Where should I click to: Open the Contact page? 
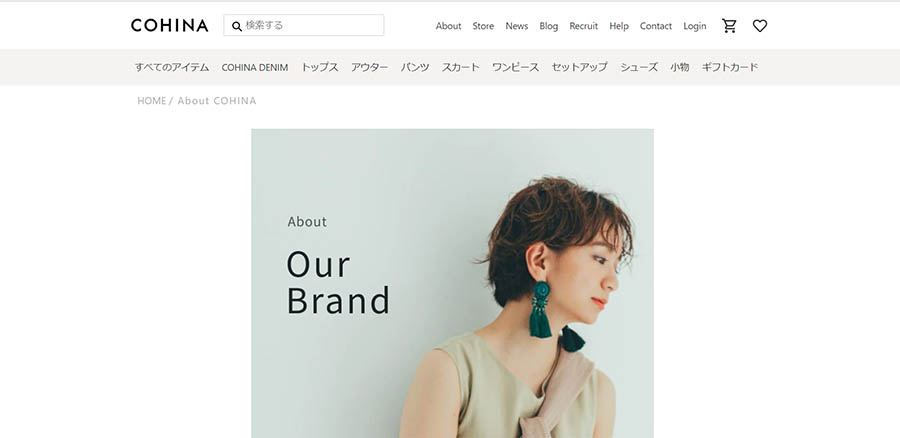pyautogui.click(x=655, y=26)
